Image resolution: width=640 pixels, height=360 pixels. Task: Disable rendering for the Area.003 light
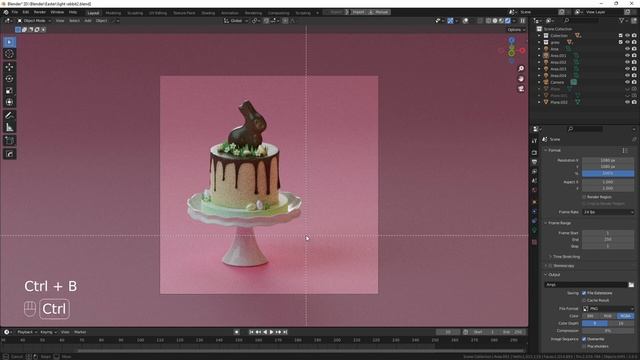[x=634, y=69]
